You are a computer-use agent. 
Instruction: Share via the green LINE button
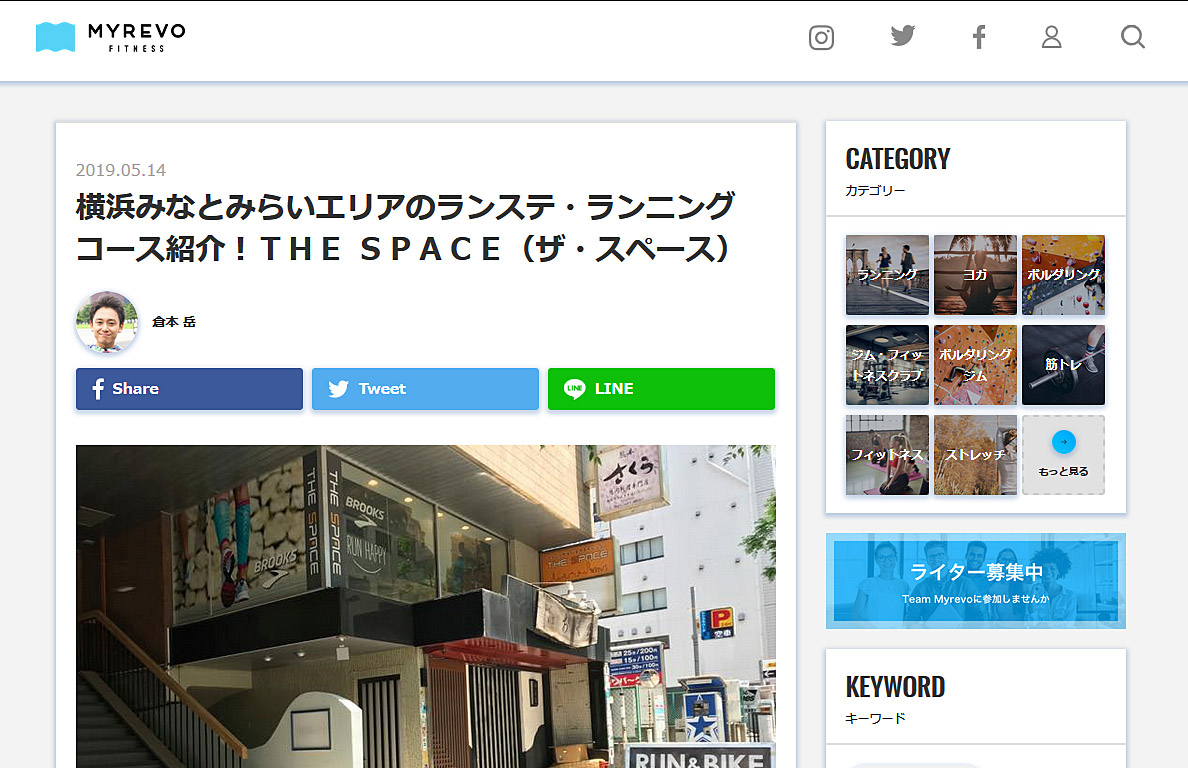[661, 389]
